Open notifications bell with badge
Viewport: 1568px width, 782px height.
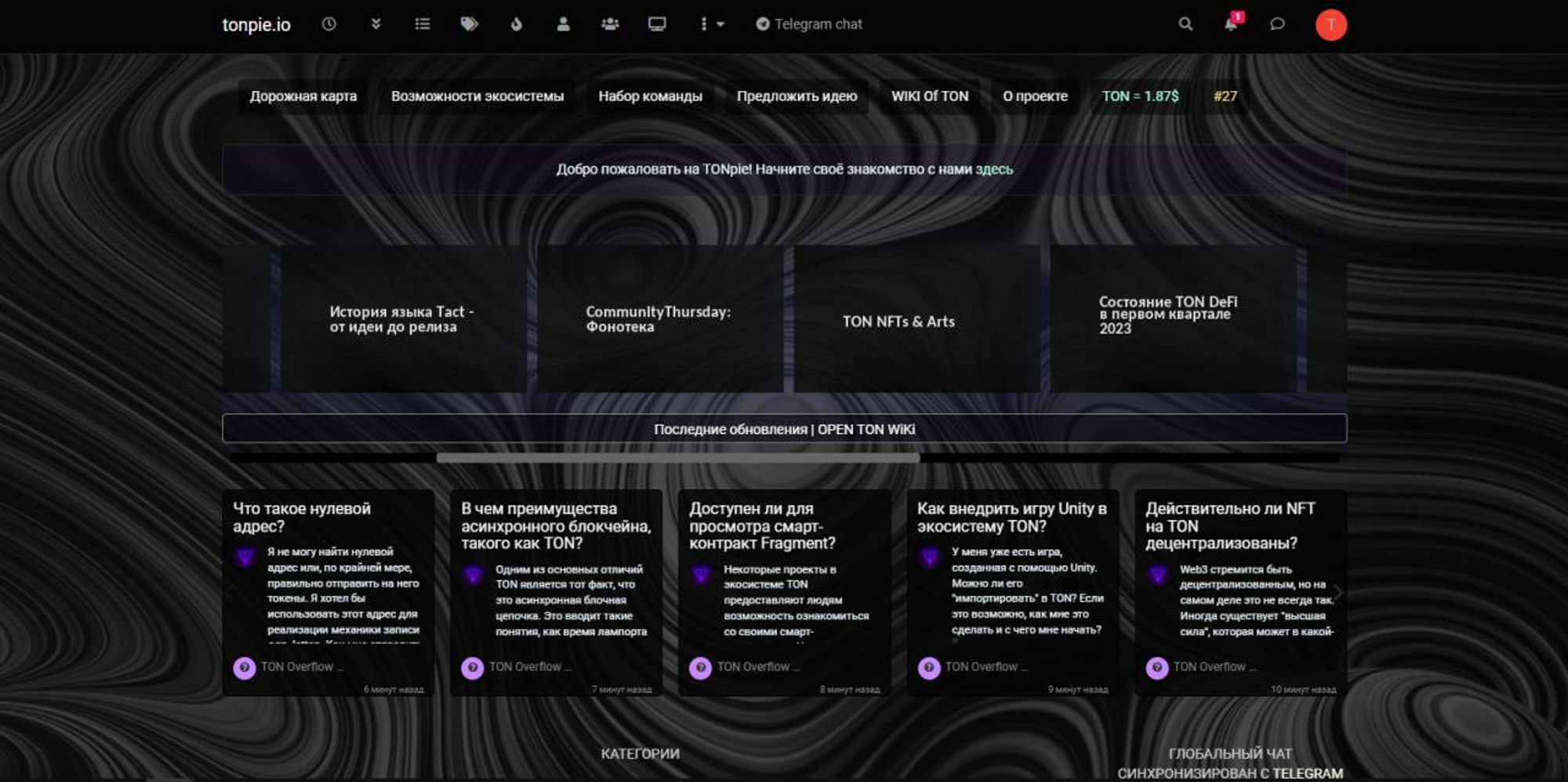1232,23
